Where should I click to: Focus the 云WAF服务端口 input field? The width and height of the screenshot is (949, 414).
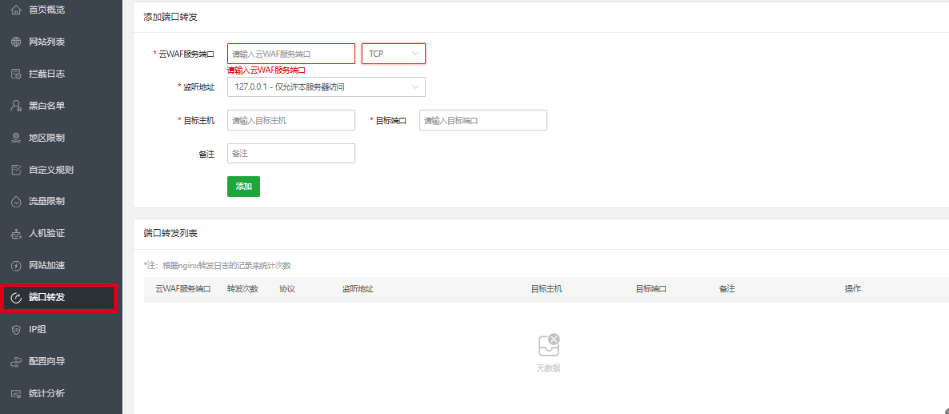tap(291, 54)
